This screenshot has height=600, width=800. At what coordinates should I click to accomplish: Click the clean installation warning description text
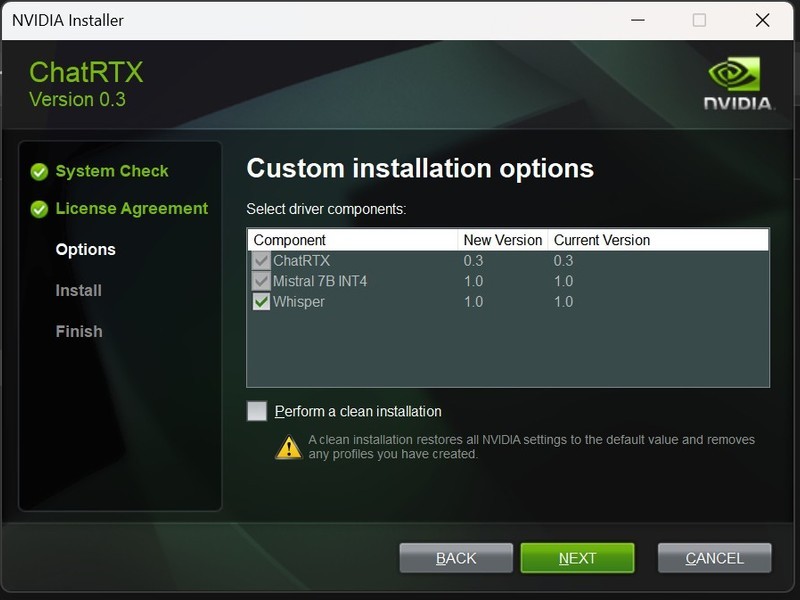[x=531, y=447]
